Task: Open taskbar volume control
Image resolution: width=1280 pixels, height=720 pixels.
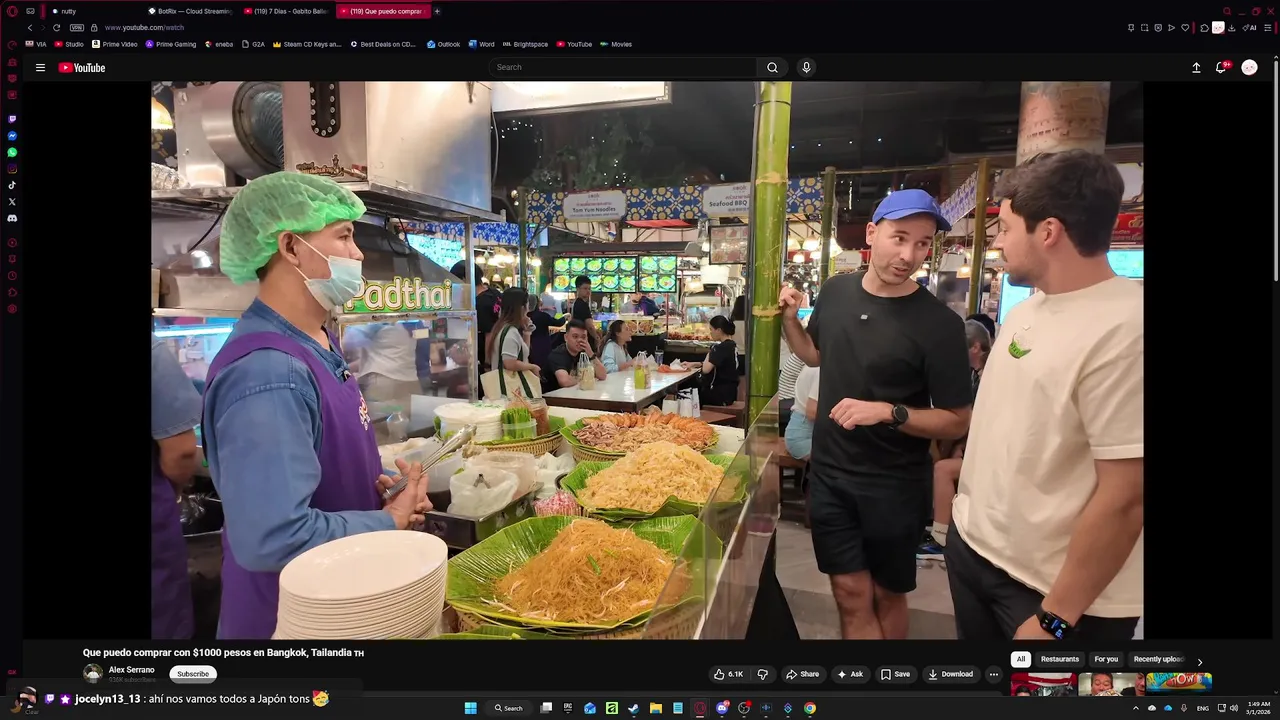Action: [1234, 708]
